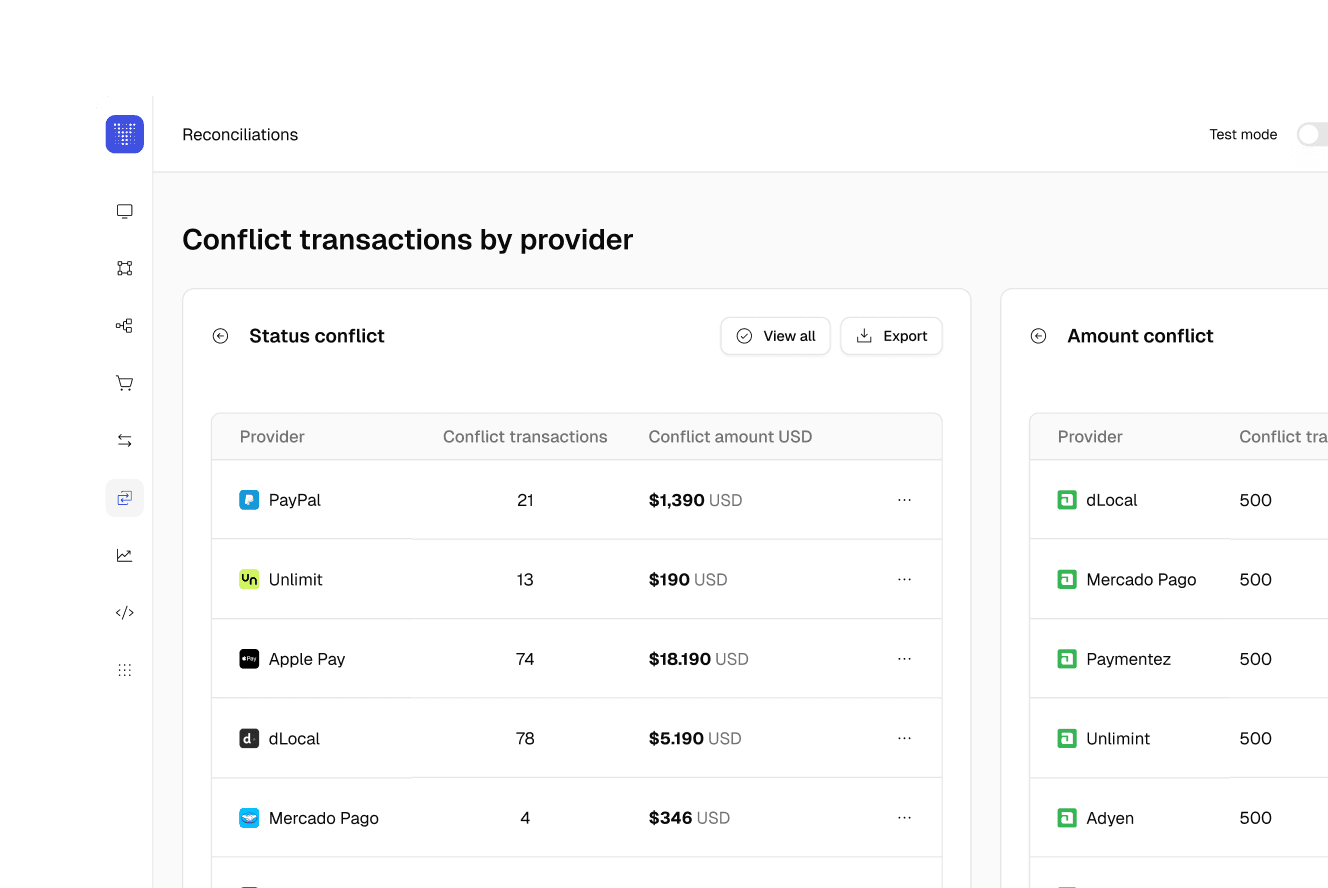
Task: Click back arrow beside Status conflict
Action: pyautogui.click(x=221, y=336)
